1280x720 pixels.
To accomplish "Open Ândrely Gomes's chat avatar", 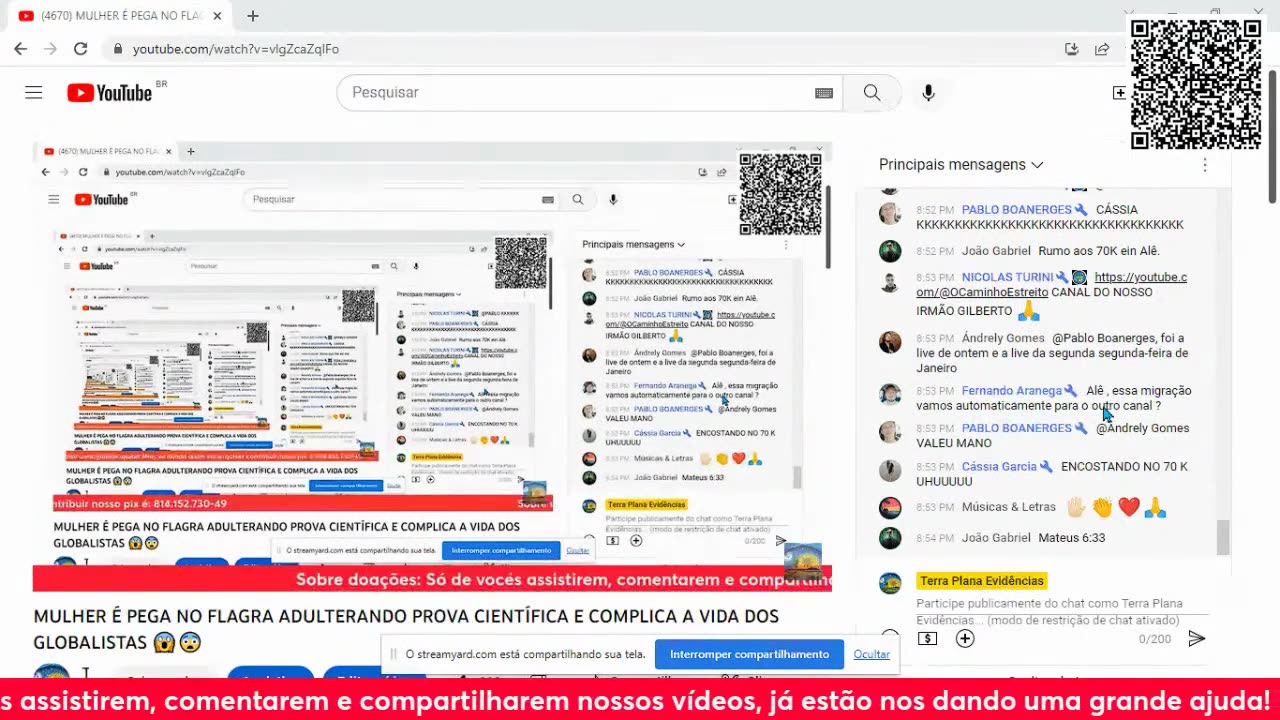I will 890,342.
